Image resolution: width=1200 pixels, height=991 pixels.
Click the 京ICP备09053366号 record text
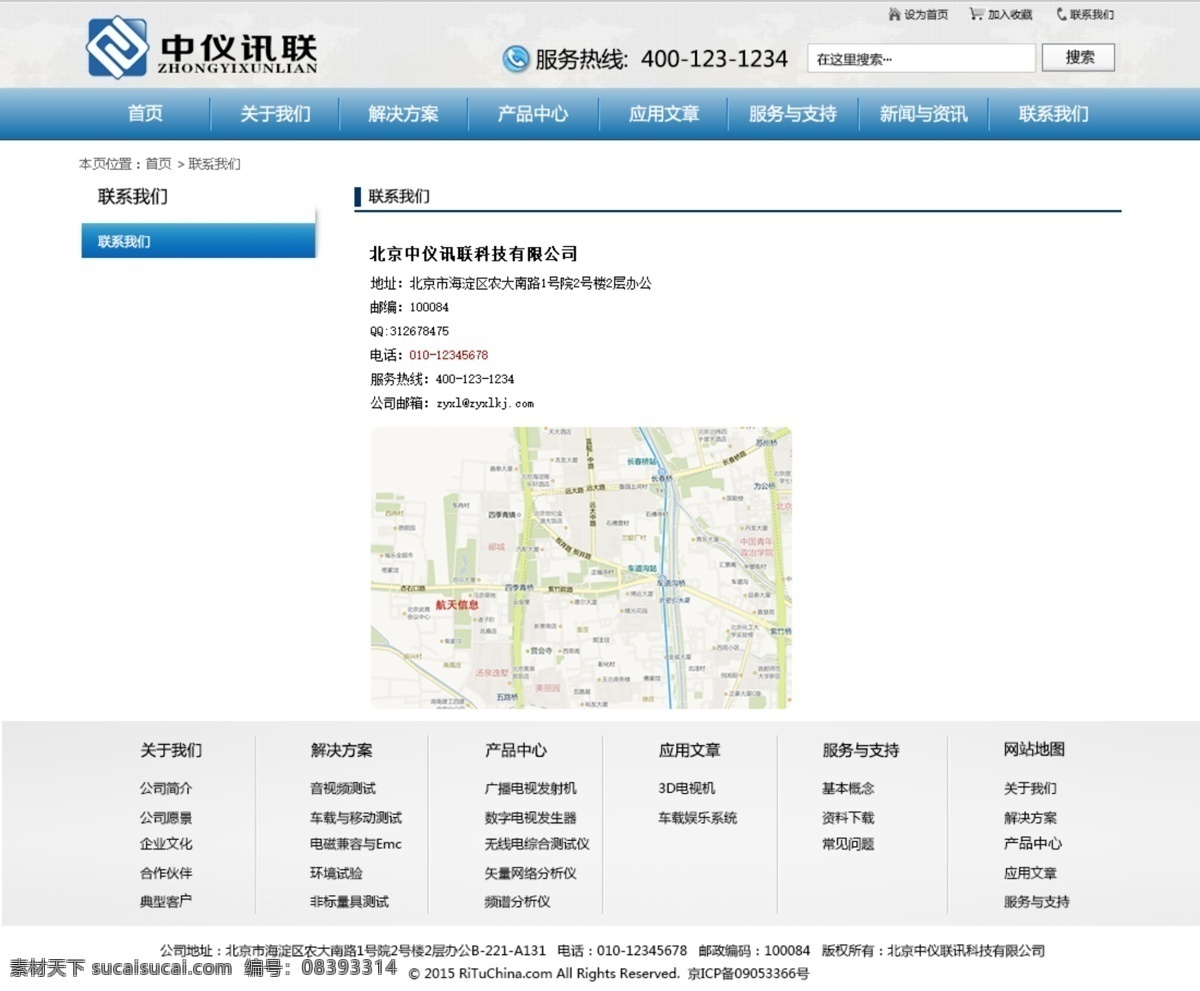749,973
